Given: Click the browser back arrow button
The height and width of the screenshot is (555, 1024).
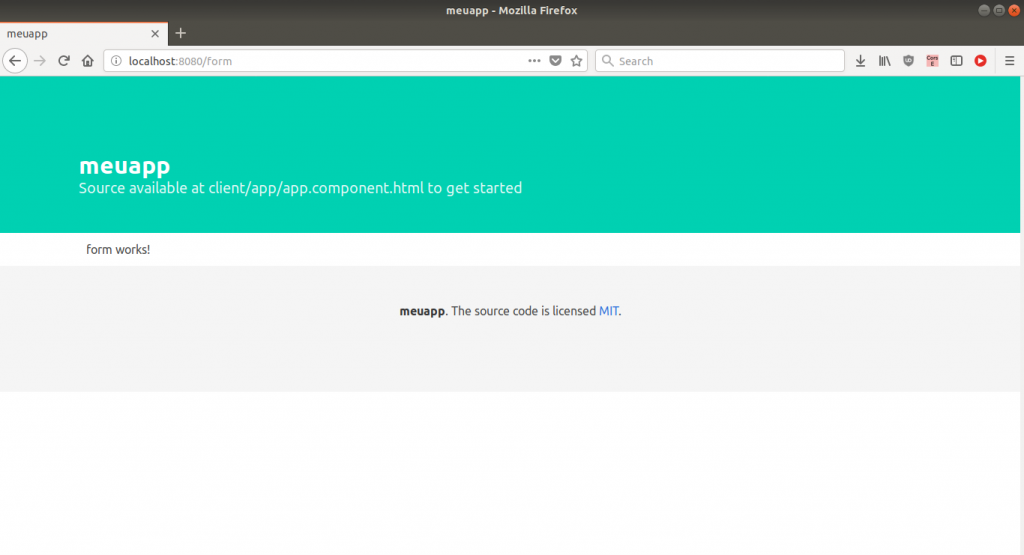Looking at the screenshot, I should tap(15, 61).
